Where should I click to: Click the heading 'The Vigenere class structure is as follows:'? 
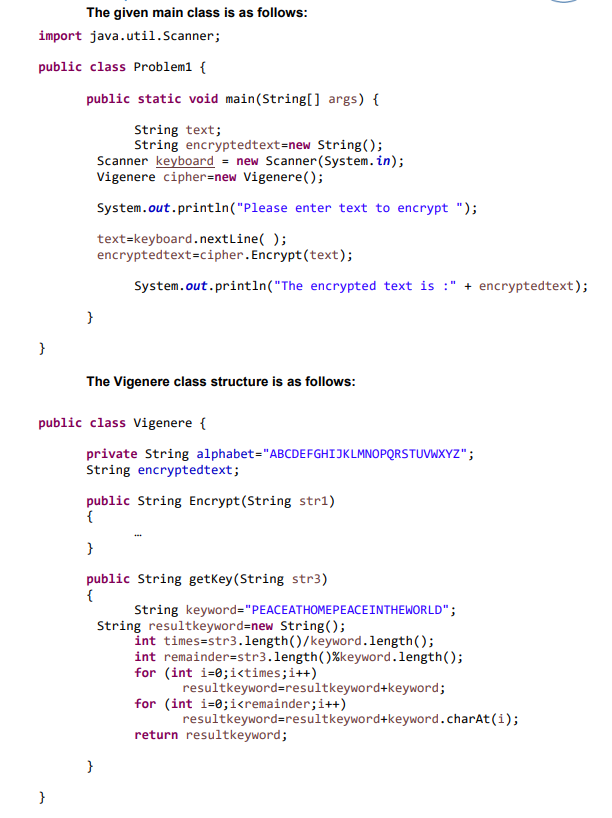(x=221, y=381)
